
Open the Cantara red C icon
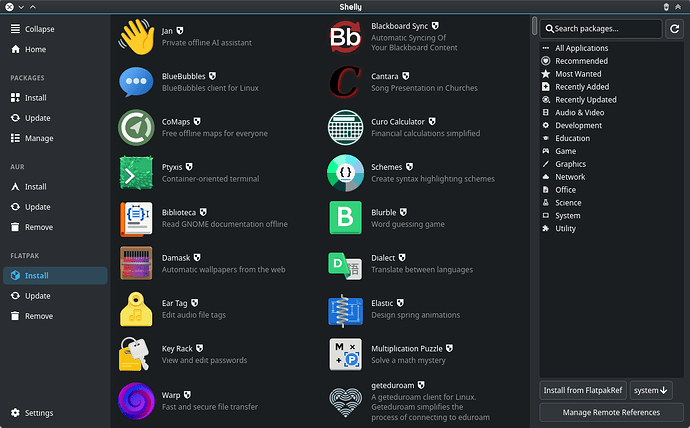pos(346,82)
